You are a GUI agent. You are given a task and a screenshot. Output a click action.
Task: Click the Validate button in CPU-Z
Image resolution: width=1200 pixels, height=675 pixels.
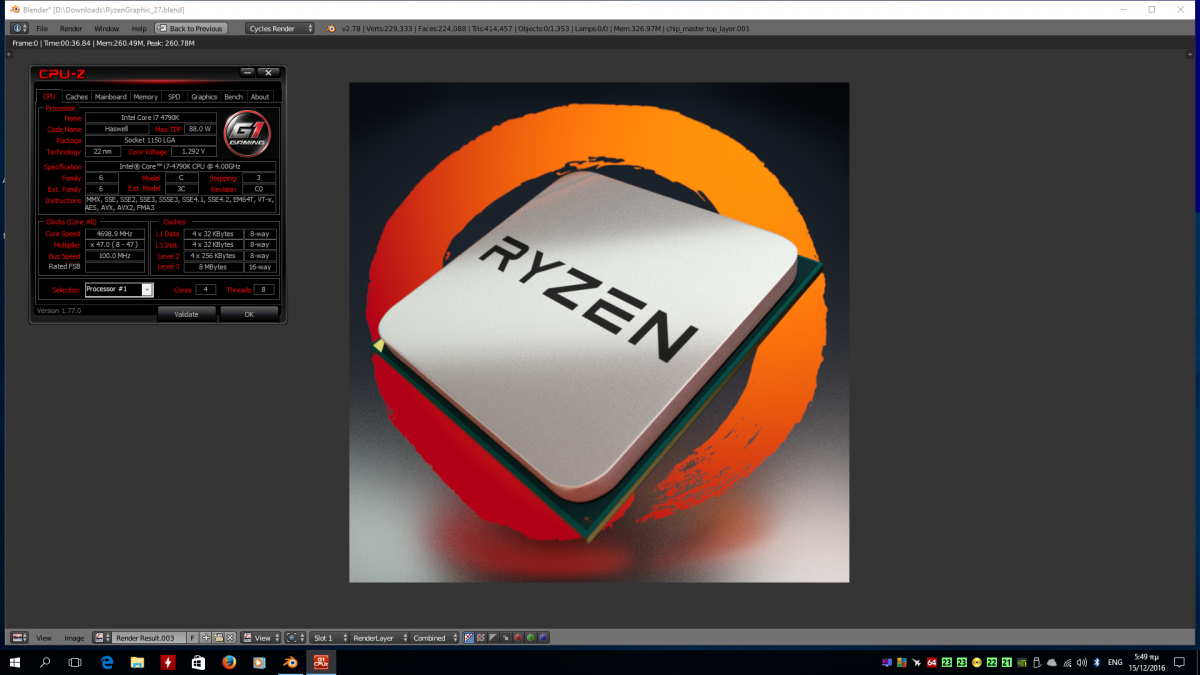click(186, 314)
